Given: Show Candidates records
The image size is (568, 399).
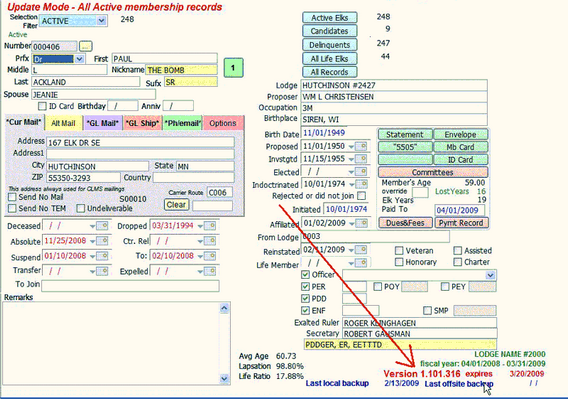Looking at the screenshot, I should (x=330, y=31).
